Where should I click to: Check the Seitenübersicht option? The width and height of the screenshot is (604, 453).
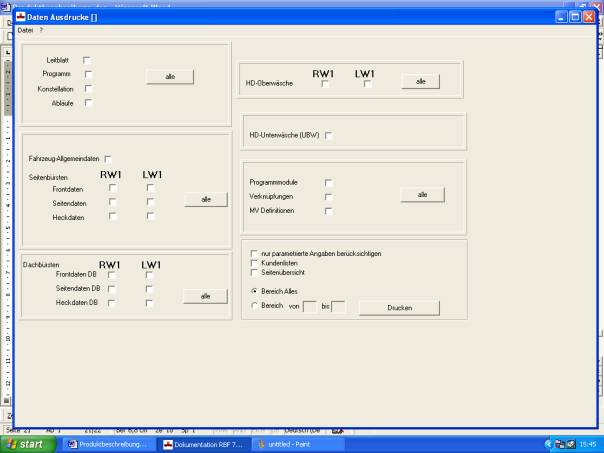(254, 272)
